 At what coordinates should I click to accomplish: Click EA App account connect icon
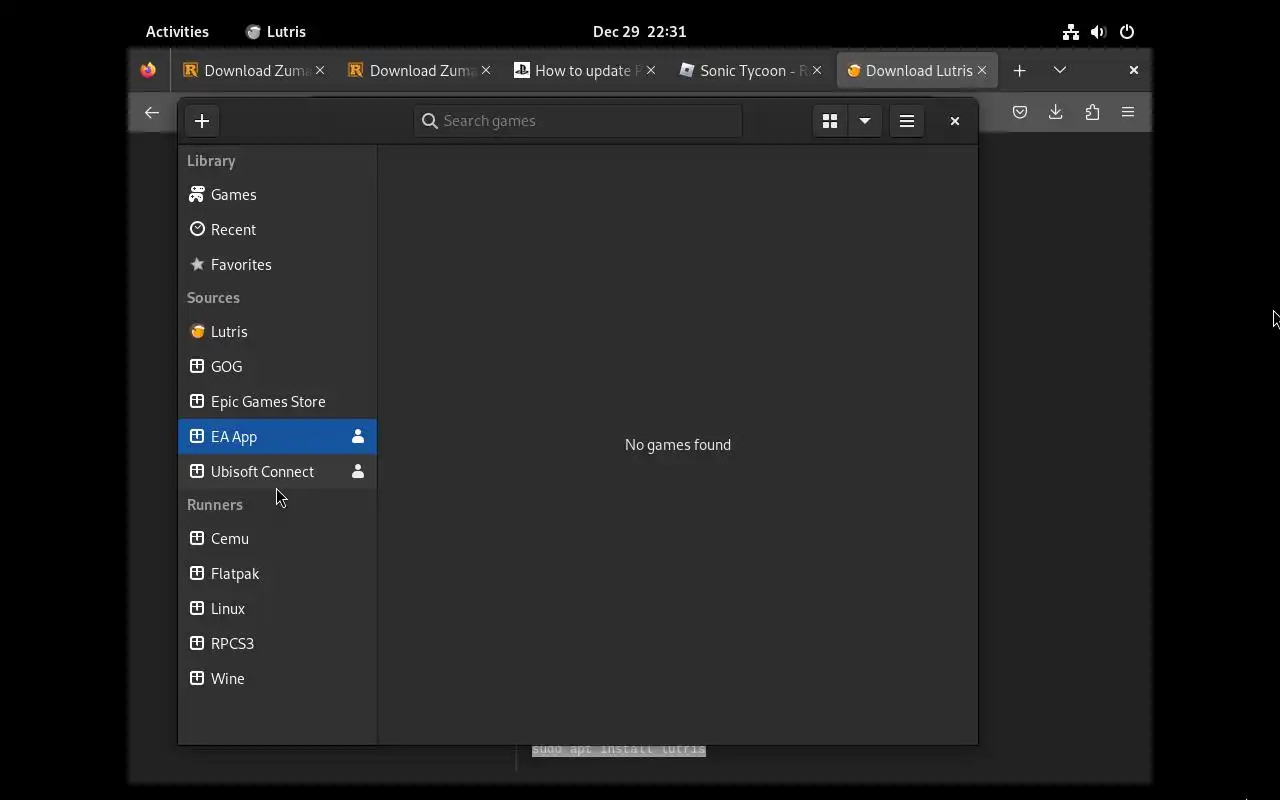pyautogui.click(x=358, y=437)
